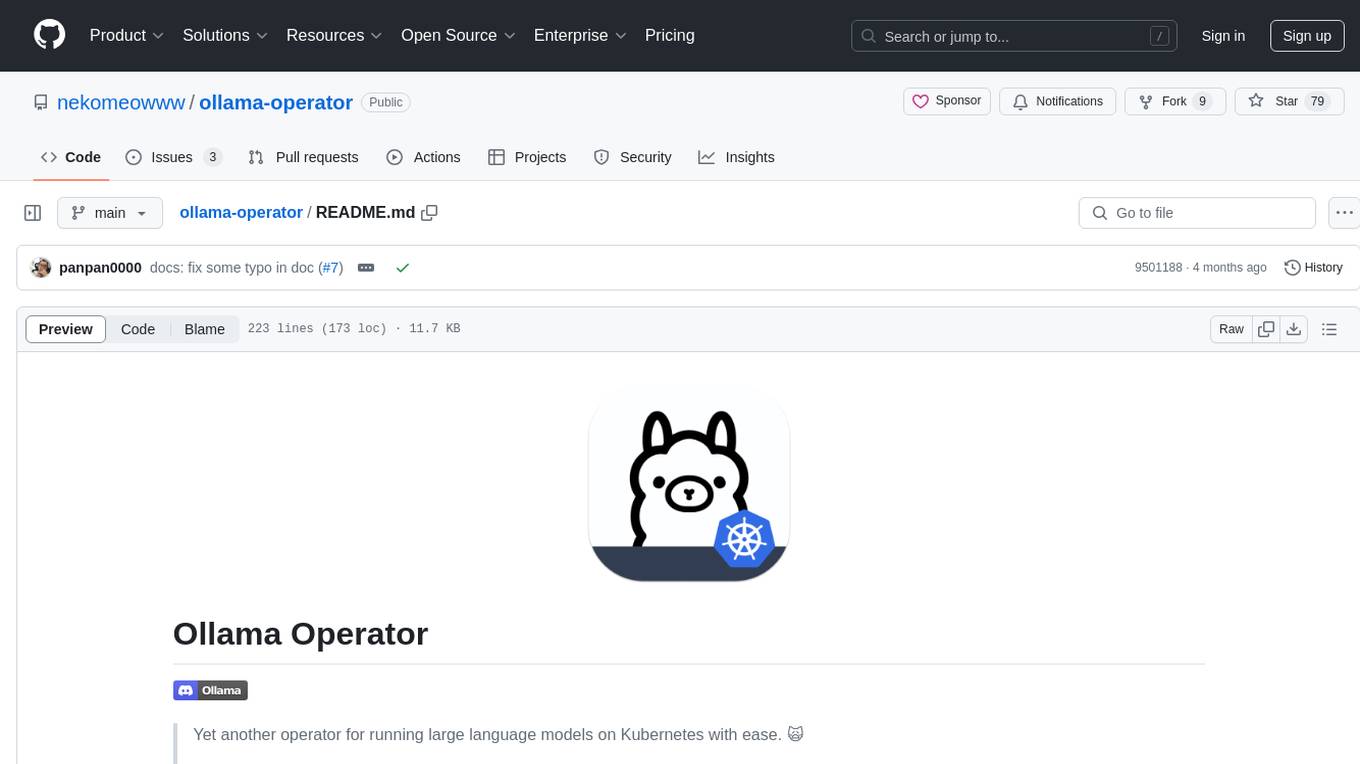Image resolution: width=1360 pixels, height=764 pixels.
Task: Open the Ollama Operator logo image
Action: [x=689, y=482]
